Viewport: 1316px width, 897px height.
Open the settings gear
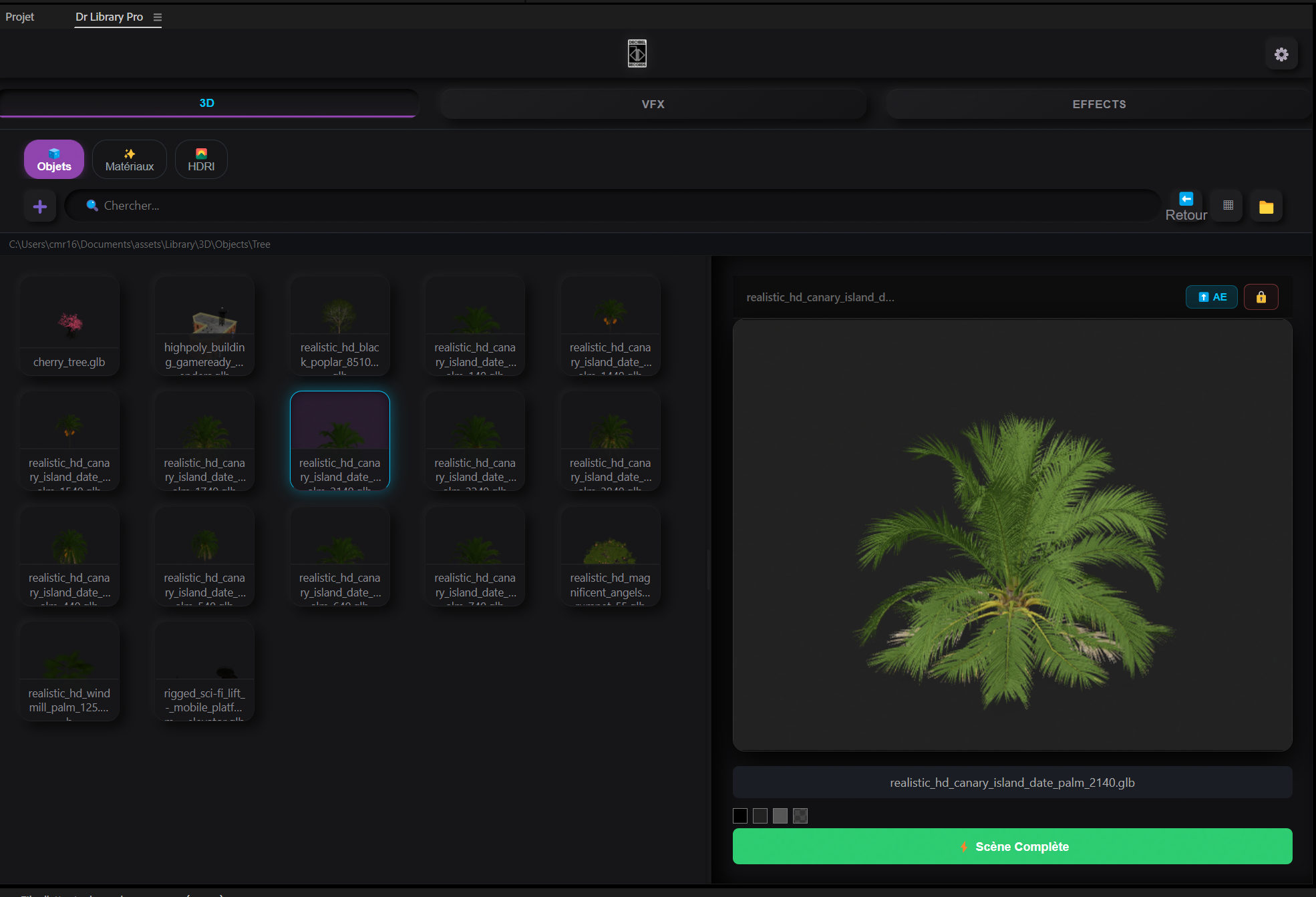point(1281,54)
